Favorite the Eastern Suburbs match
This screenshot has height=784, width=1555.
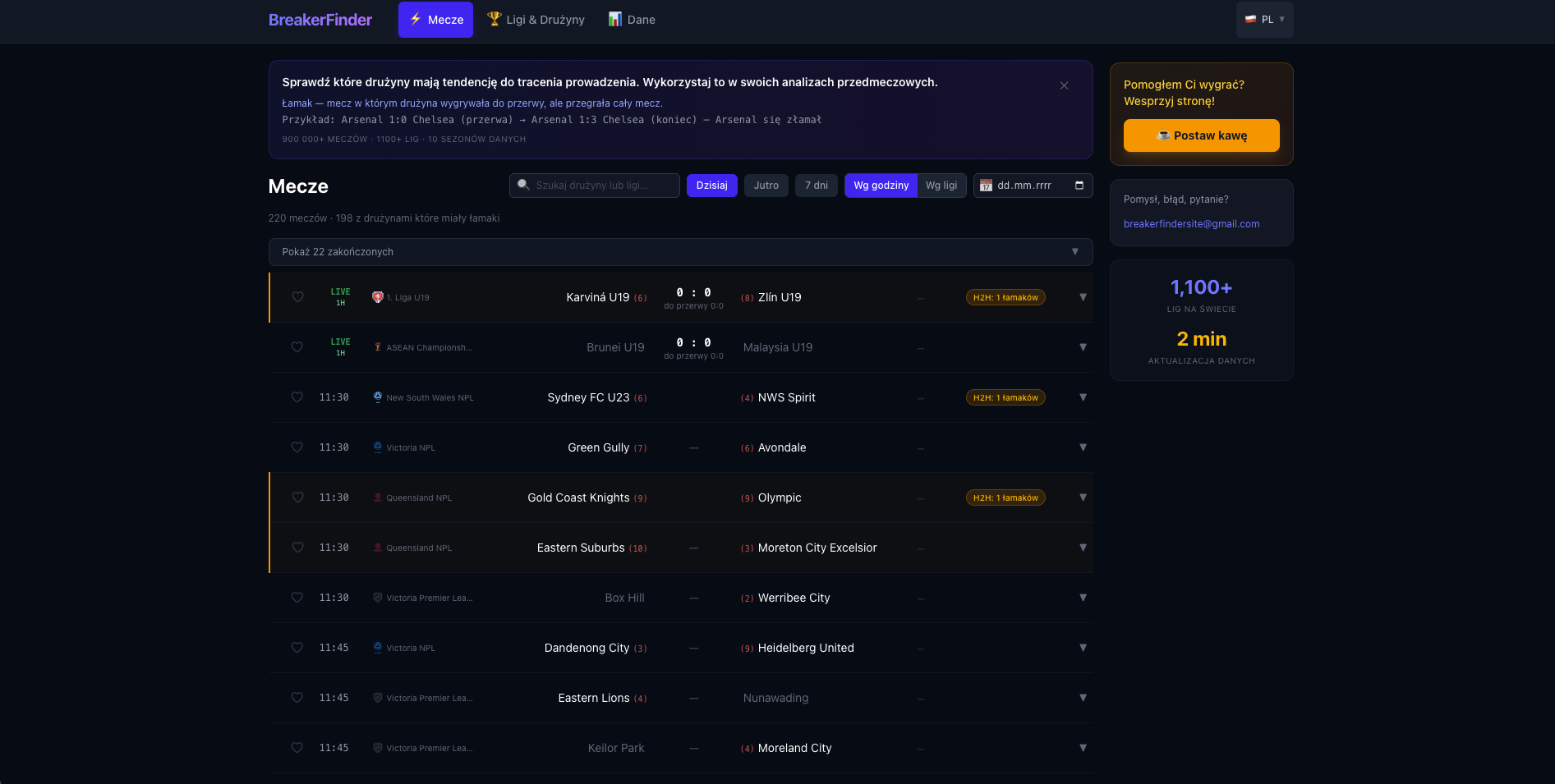tap(297, 548)
